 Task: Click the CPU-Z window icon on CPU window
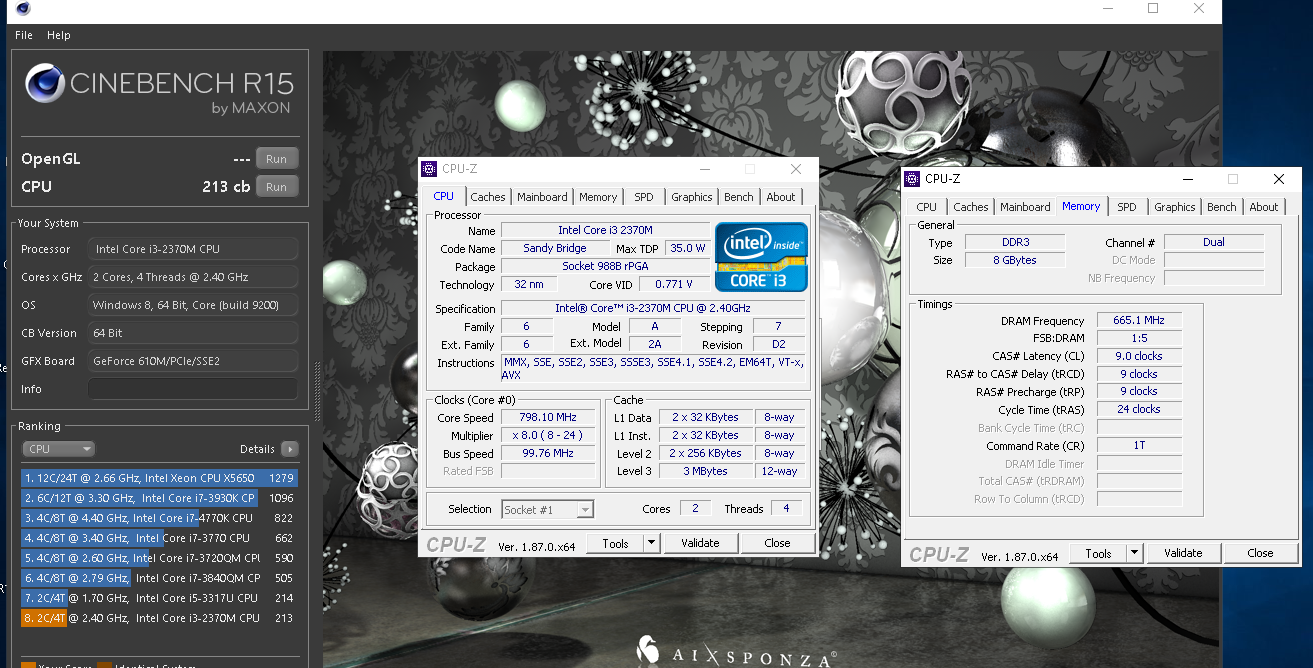click(429, 169)
